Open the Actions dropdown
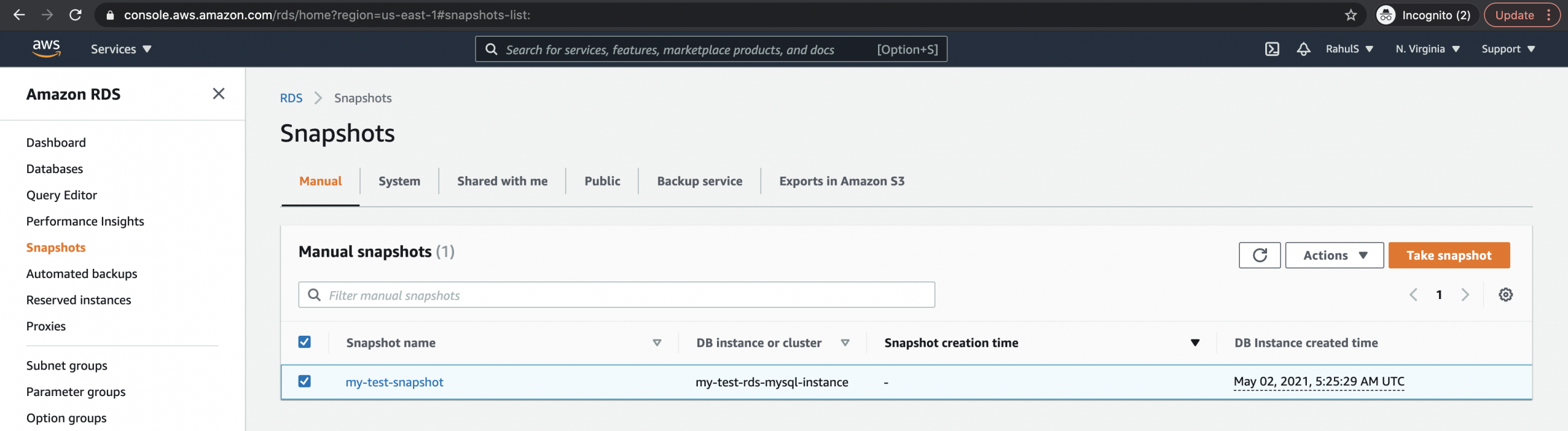1568x431 pixels. [x=1334, y=255]
